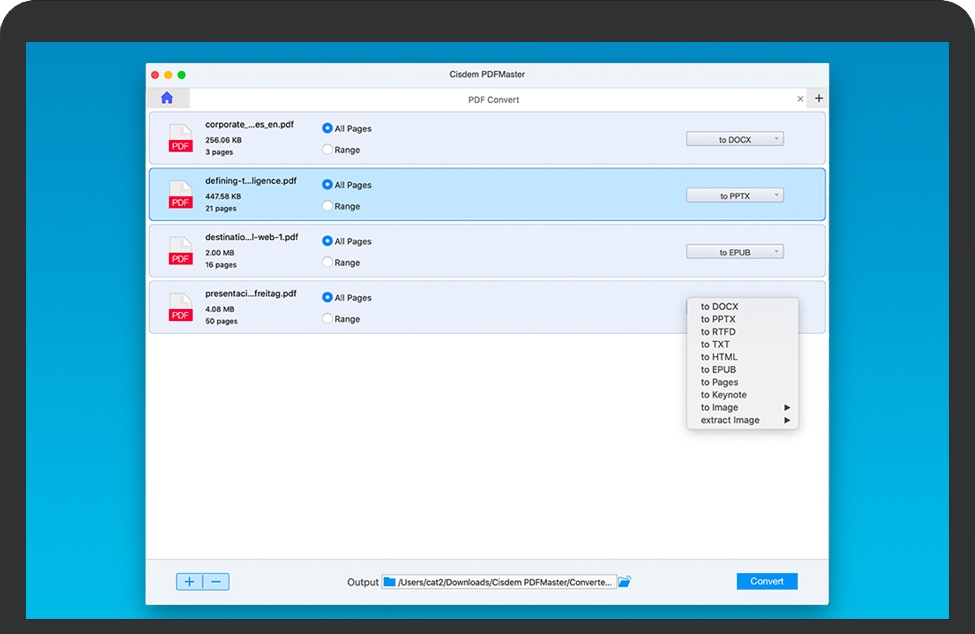Image resolution: width=975 pixels, height=634 pixels.
Task: Click the Convert button
Action: (x=767, y=581)
